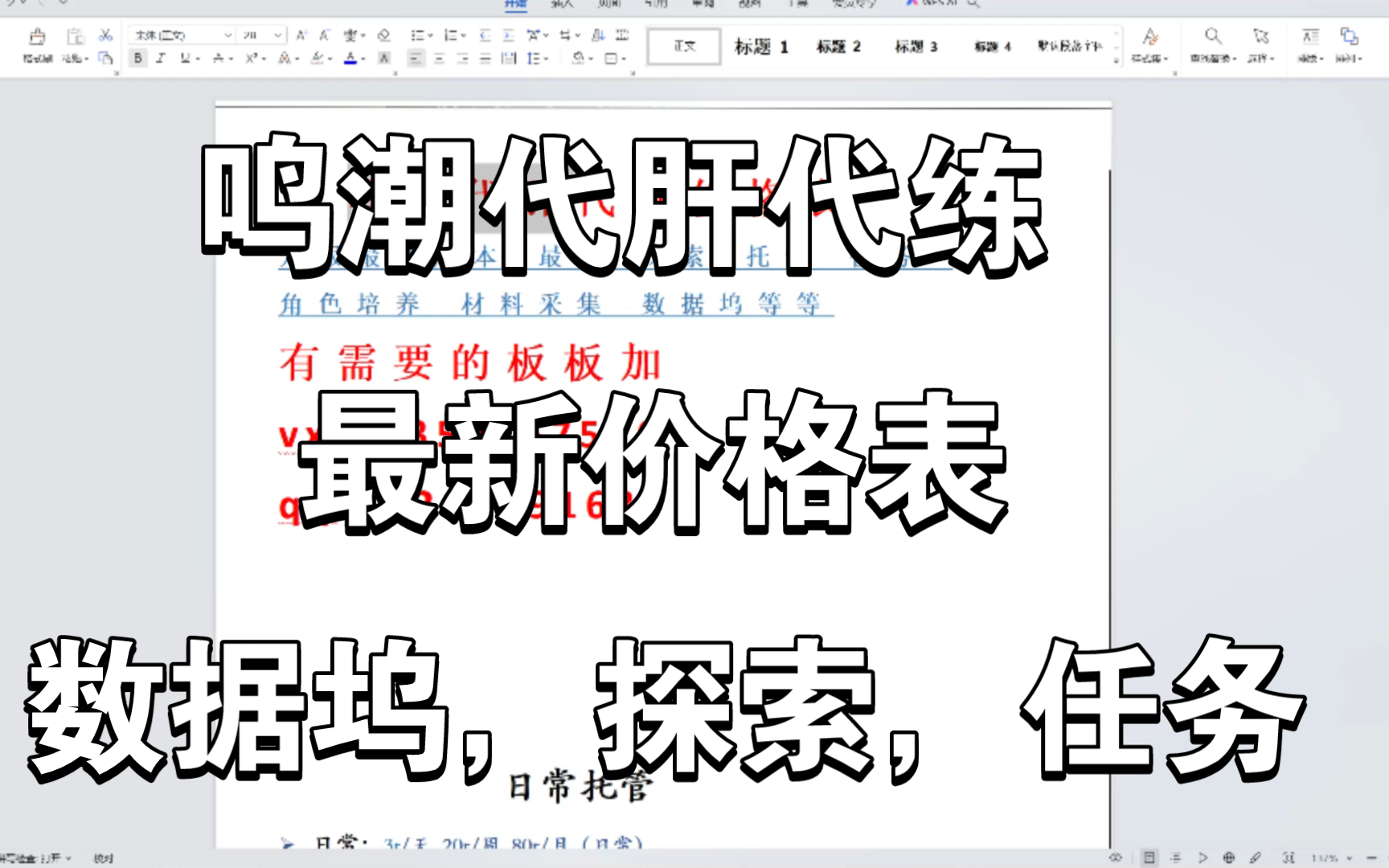
Task: Right-align the paragraph text
Action: pos(462,59)
